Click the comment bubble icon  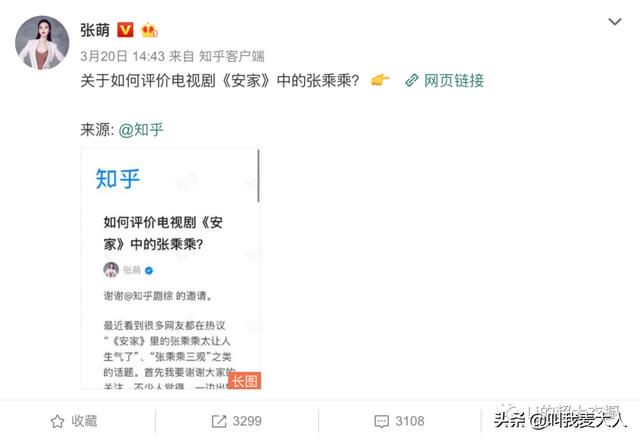pos(382,421)
